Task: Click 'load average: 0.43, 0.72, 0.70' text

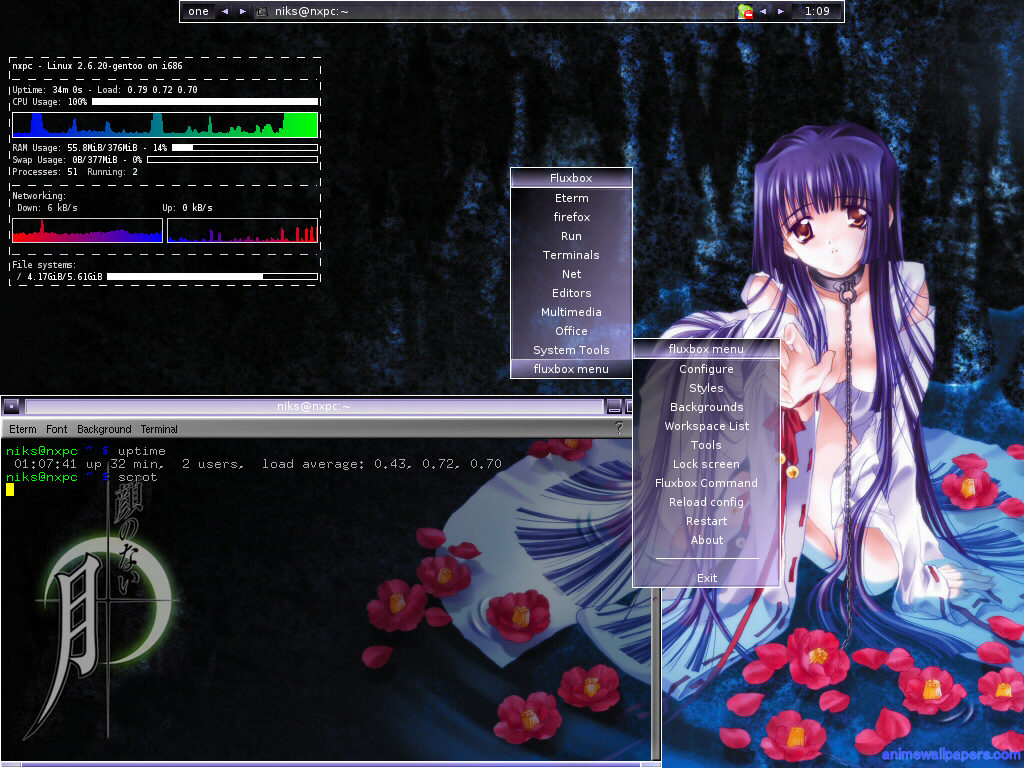Action: 382,464
